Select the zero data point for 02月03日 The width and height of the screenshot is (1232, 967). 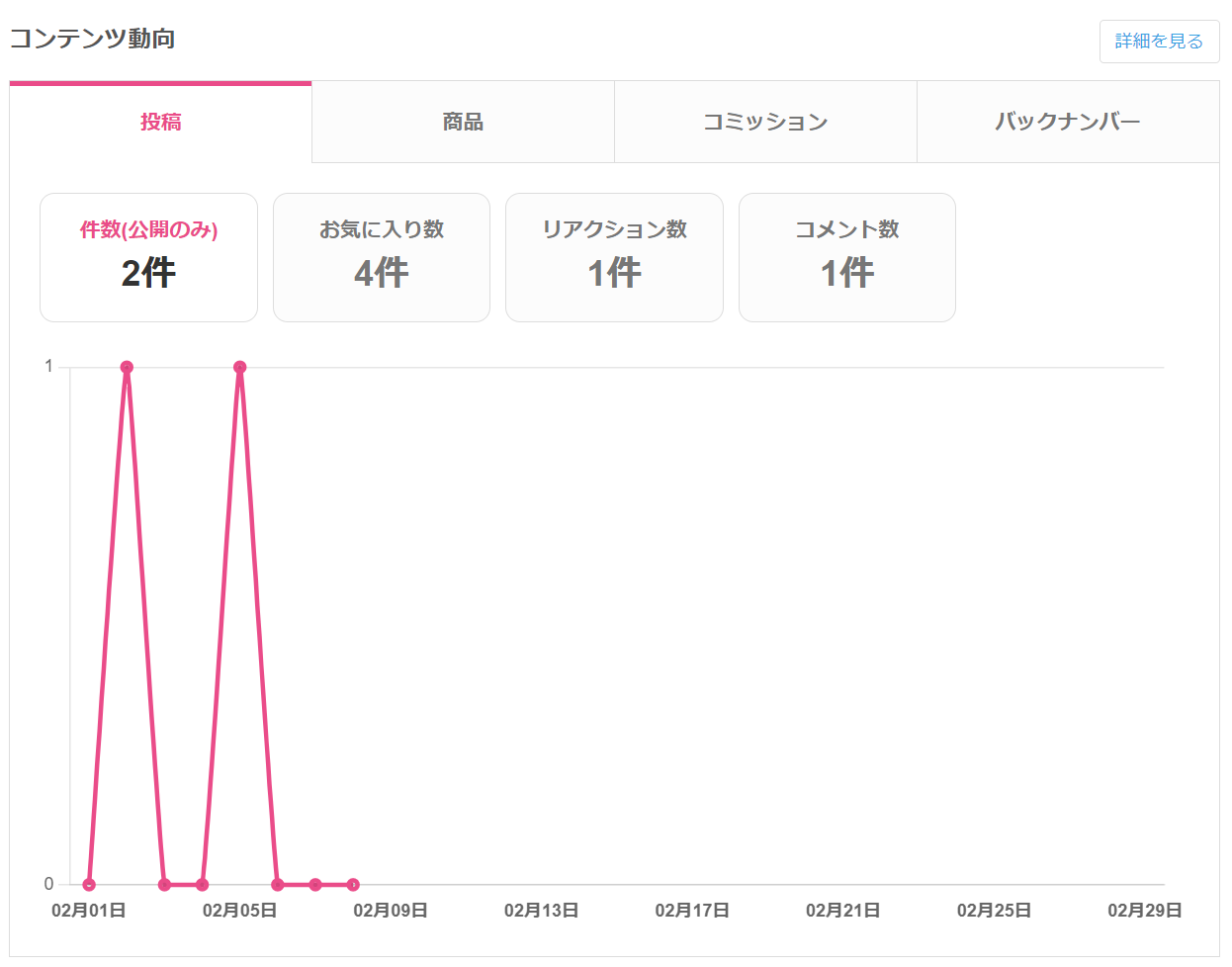164,885
